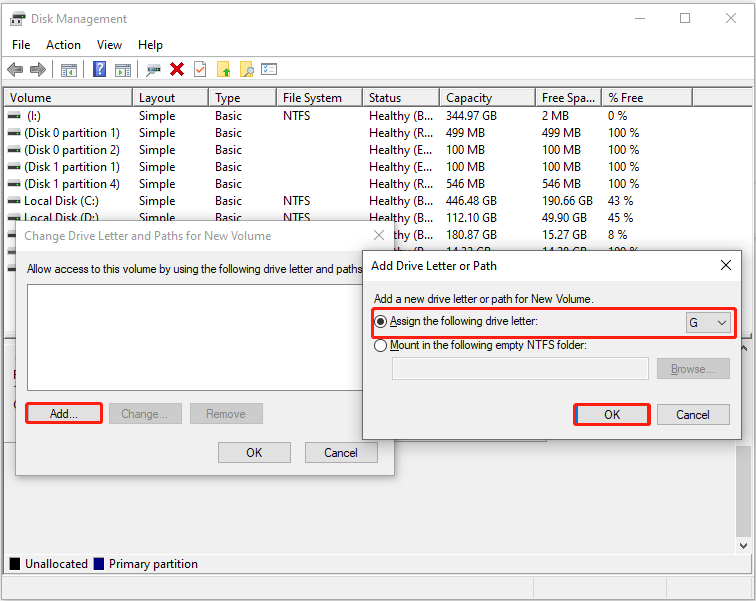
Task: Click the 15.27 GB free space cell
Action: click(564, 235)
